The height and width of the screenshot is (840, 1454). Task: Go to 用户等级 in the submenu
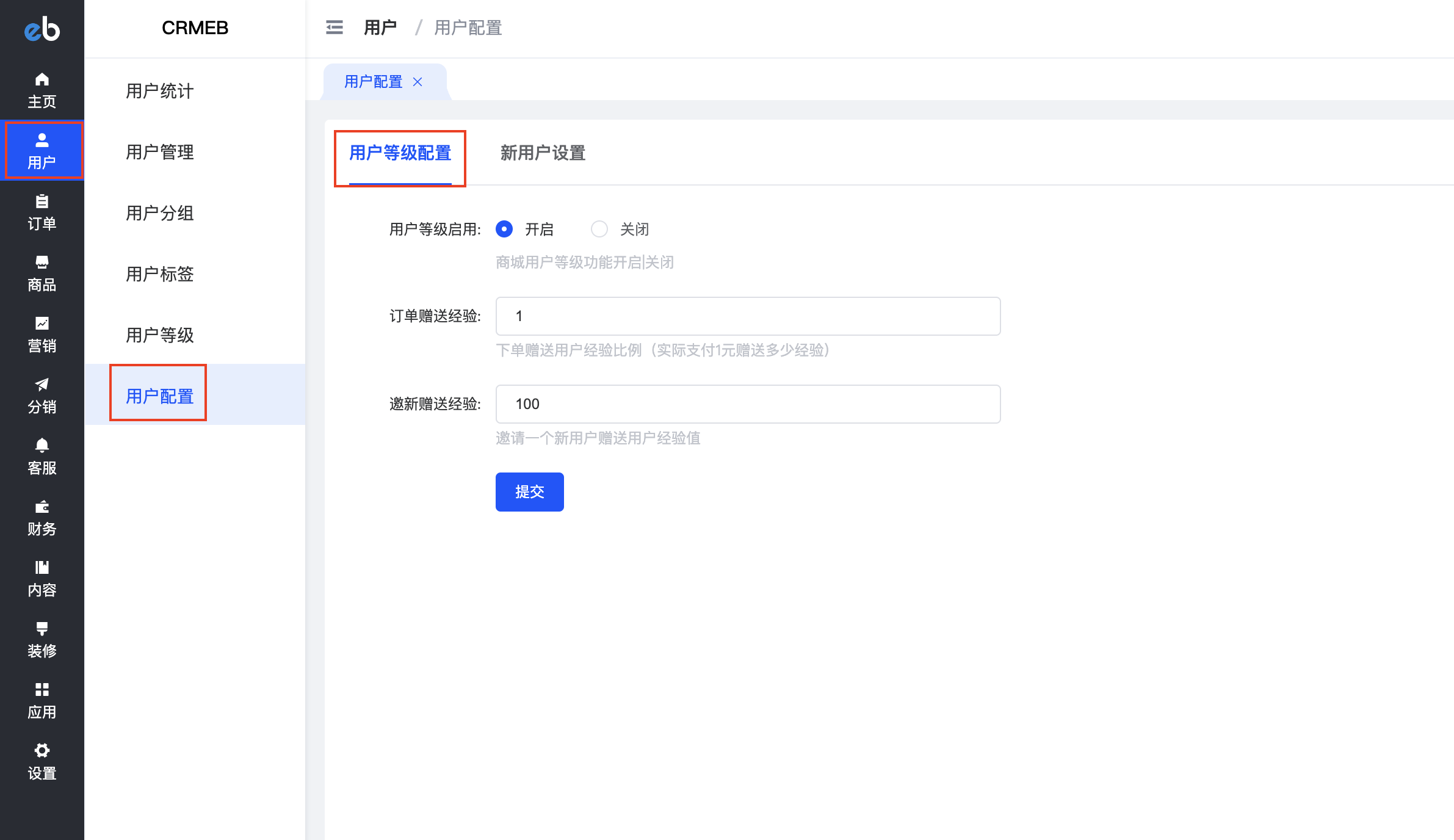160,335
